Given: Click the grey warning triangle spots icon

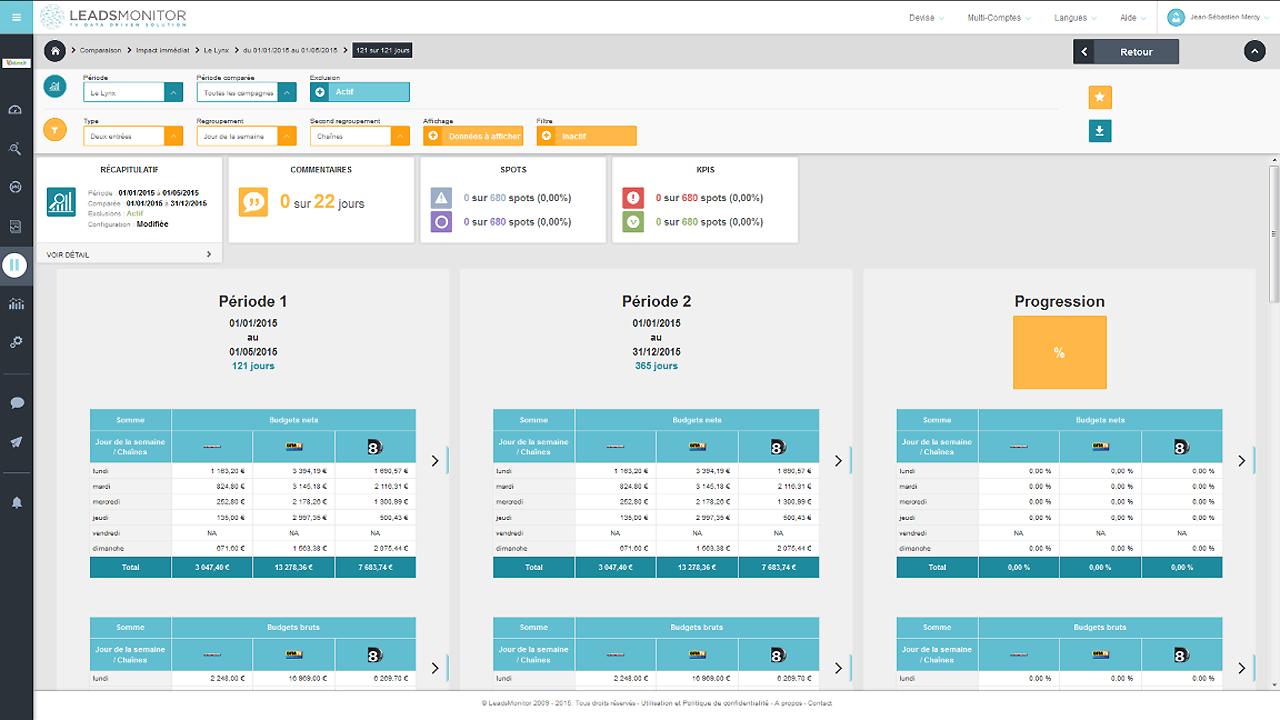Looking at the screenshot, I should point(441,198).
